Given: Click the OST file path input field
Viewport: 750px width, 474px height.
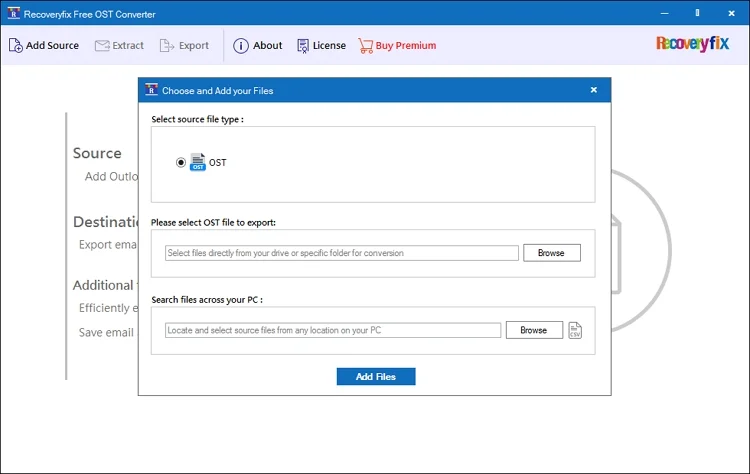Looking at the screenshot, I should (342, 253).
